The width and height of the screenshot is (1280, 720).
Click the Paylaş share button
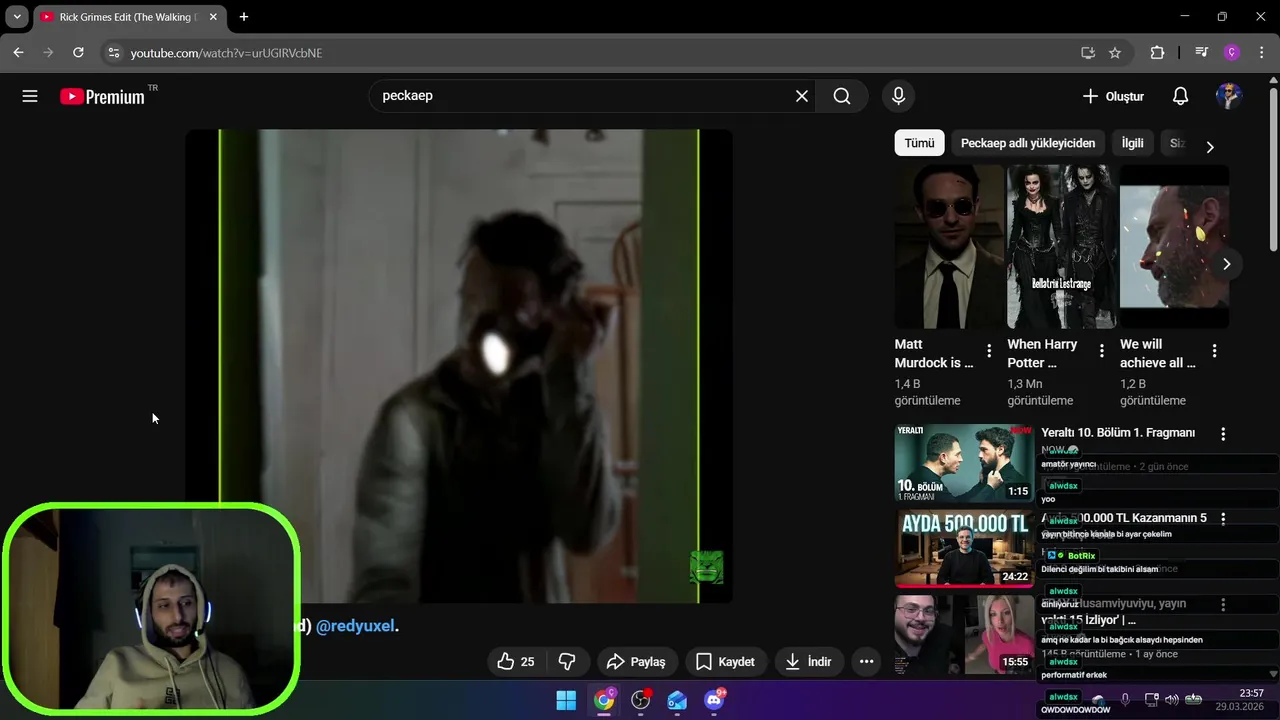pos(636,661)
